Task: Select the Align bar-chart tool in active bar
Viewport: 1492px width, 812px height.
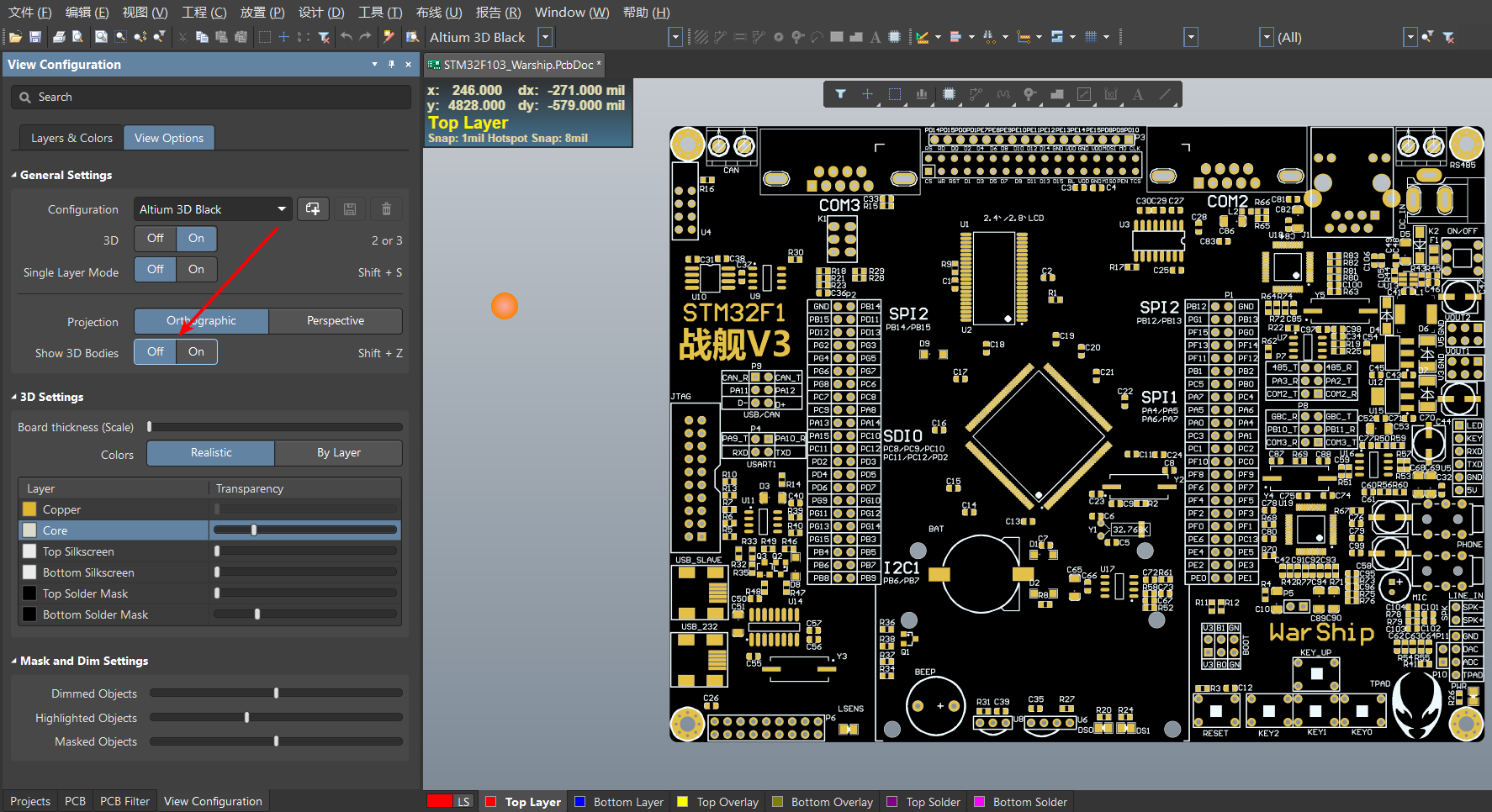Action: [x=922, y=94]
